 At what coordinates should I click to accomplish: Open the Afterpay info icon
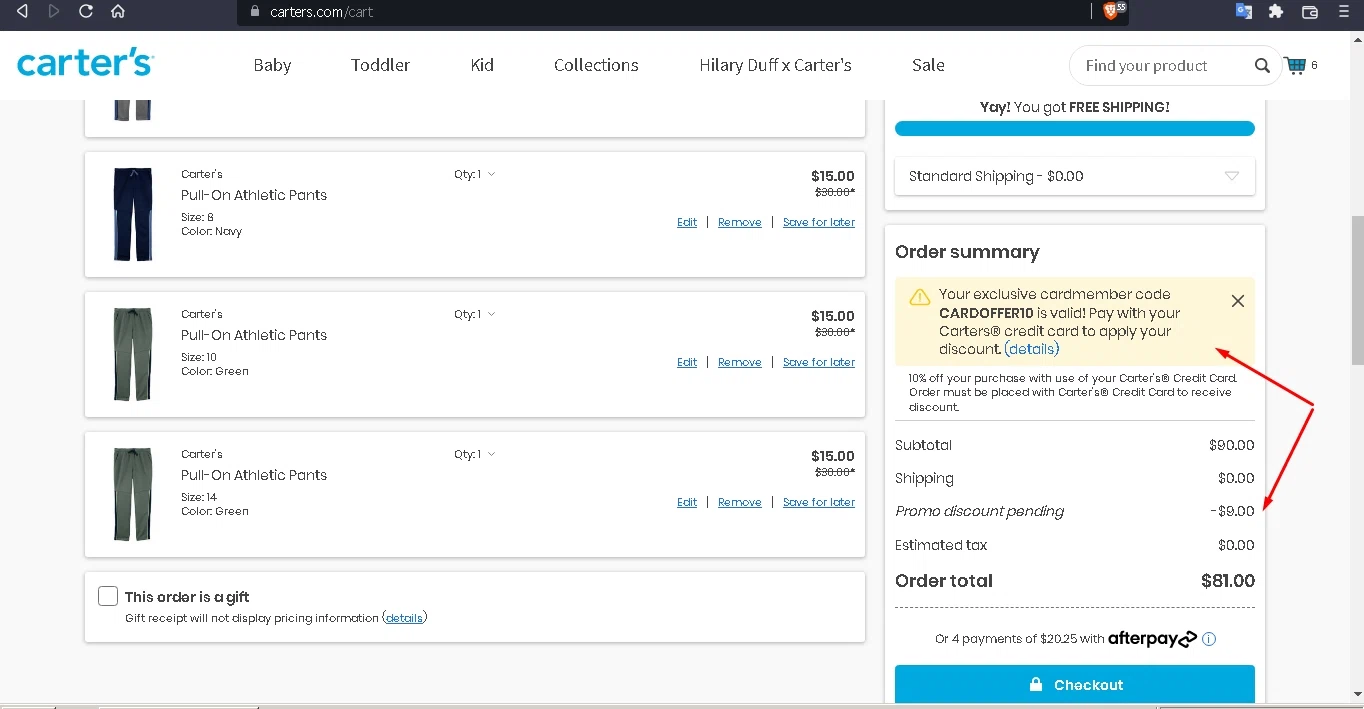(x=1209, y=639)
